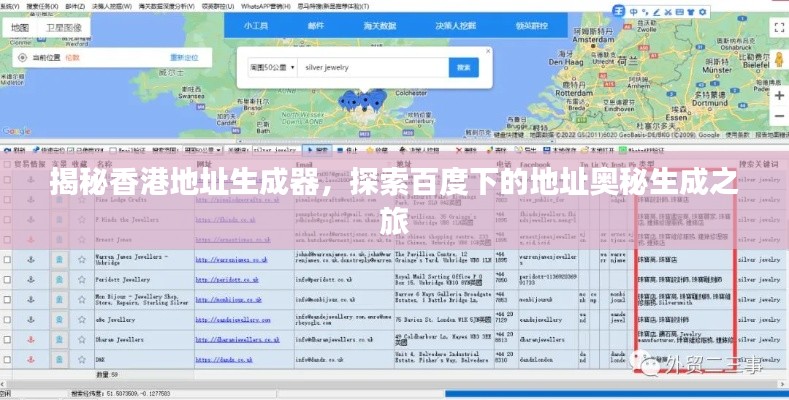Open the building icon in Dharam Jewellers row
Screen dimensions: 789x400
[x=59, y=340]
